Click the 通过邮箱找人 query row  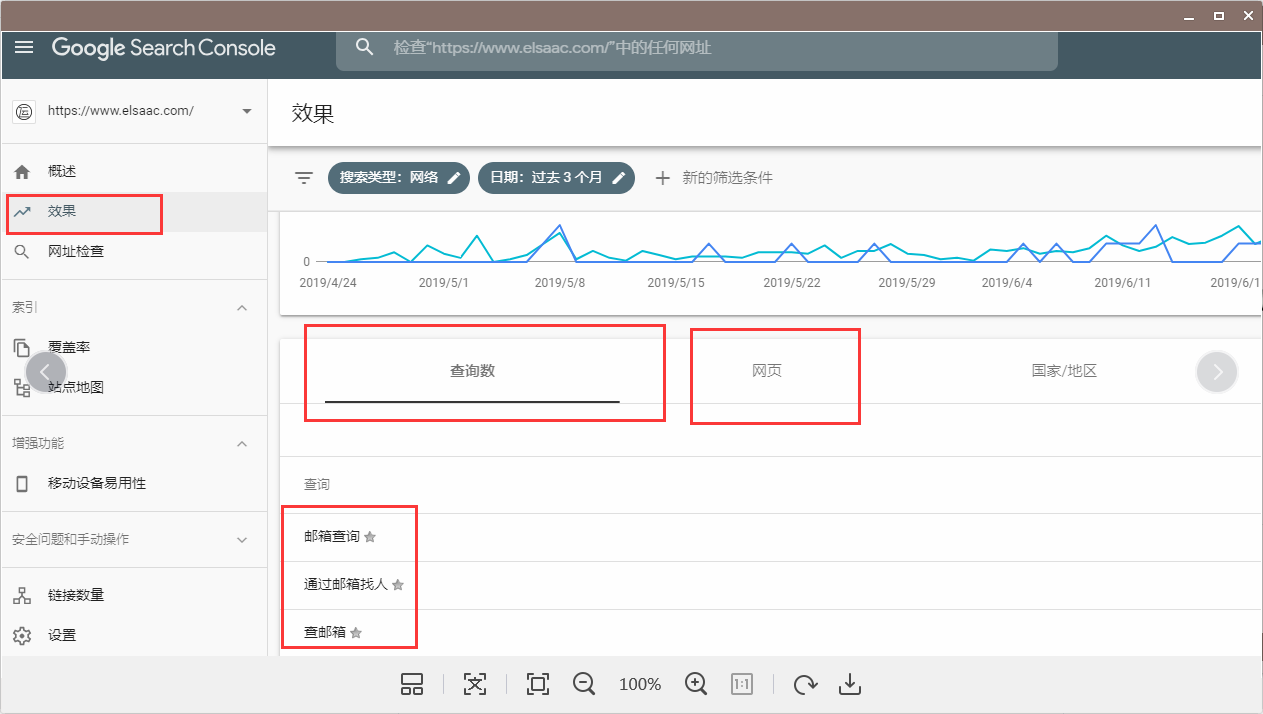[x=771, y=585]
